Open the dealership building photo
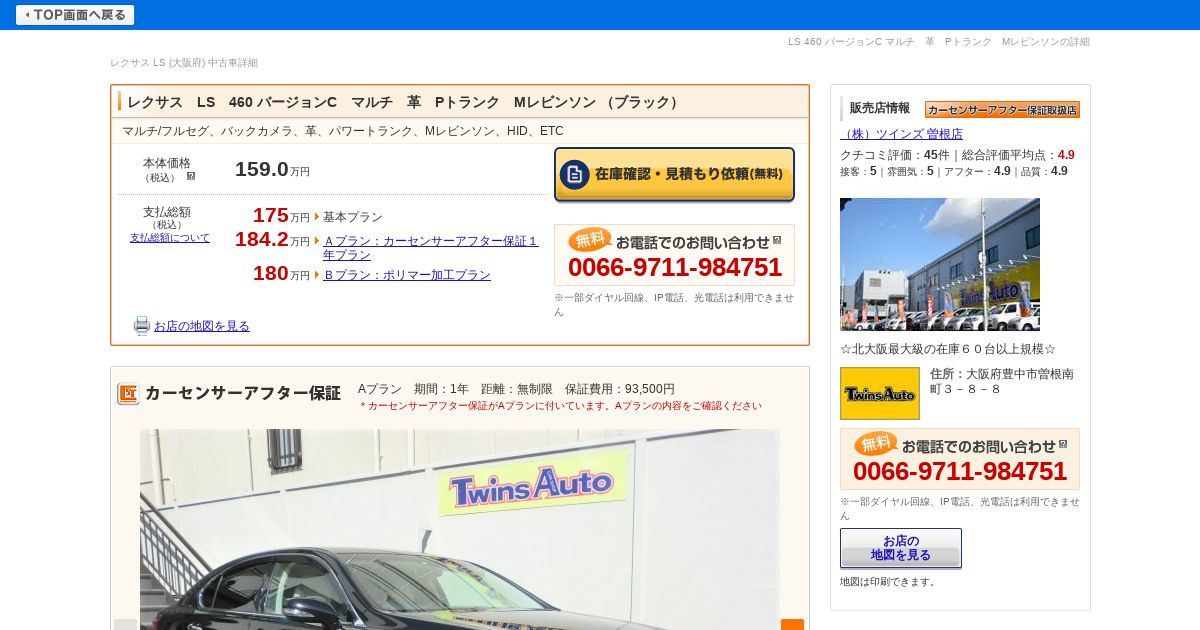 (x=940, y=264)
